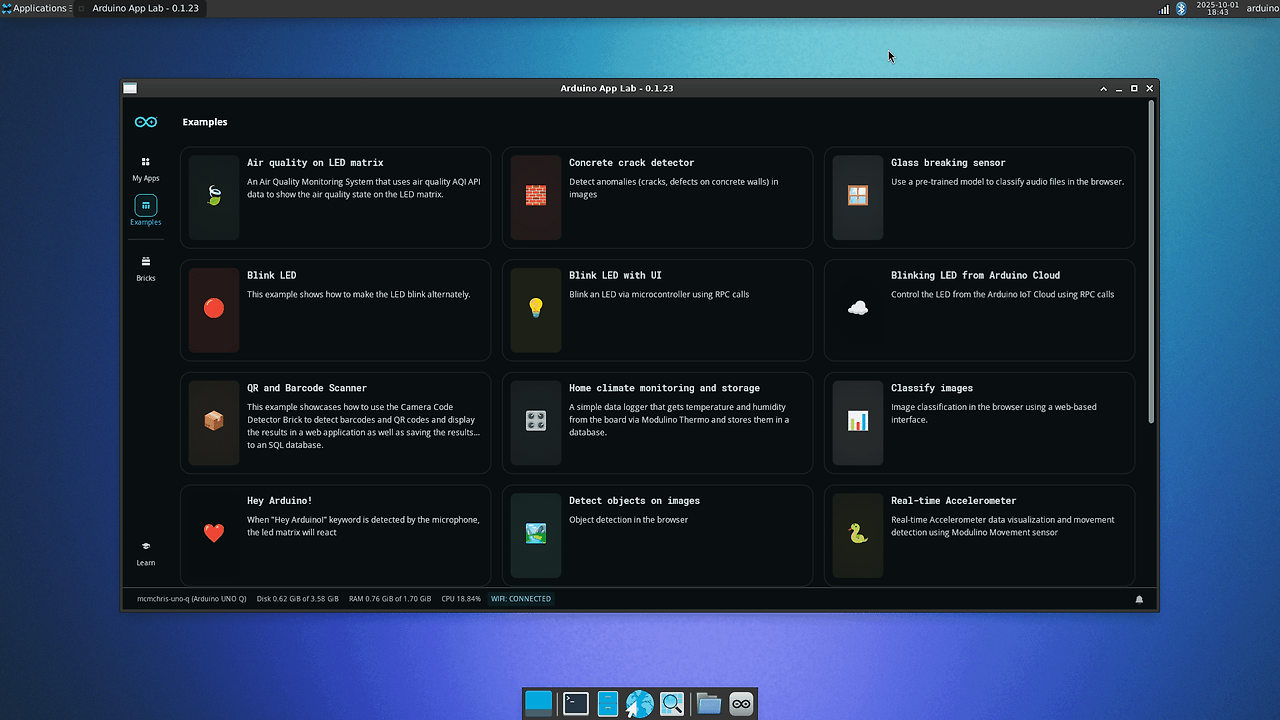Click the window icon of Glass breaking sensor

[858, 196]
